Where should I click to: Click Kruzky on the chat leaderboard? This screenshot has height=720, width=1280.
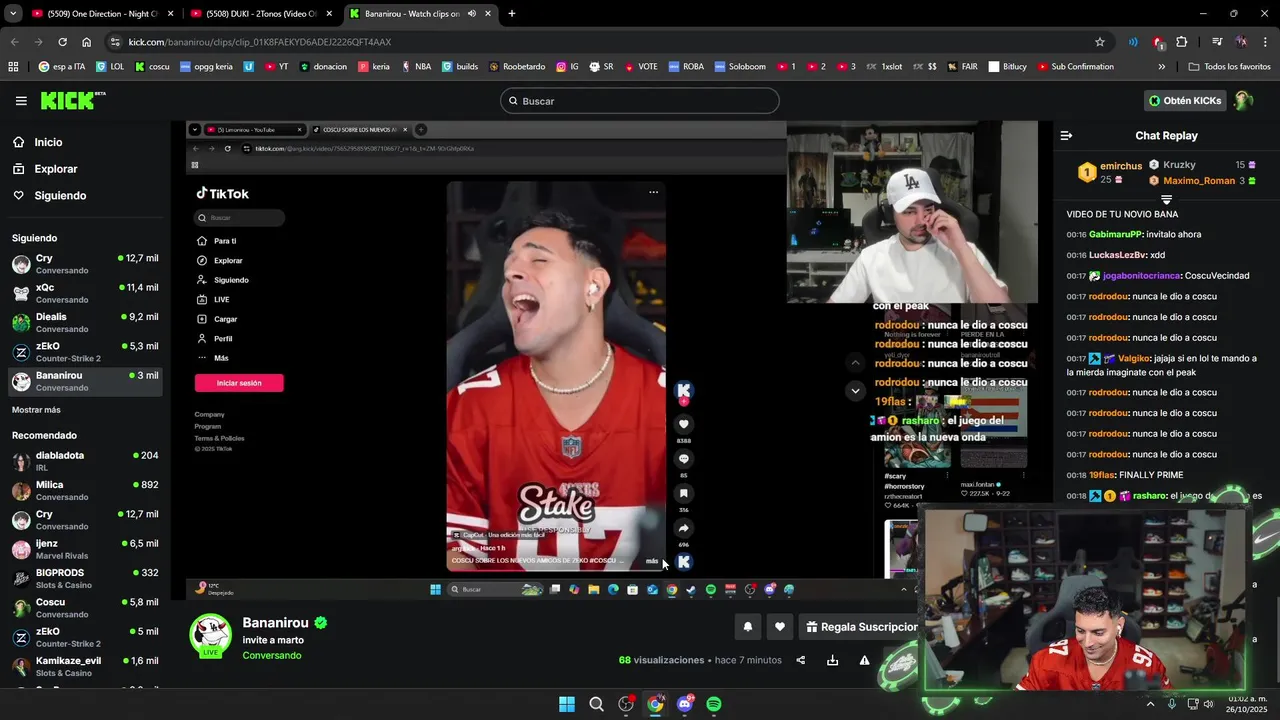pyautogui.click(x=1179, y=165)
